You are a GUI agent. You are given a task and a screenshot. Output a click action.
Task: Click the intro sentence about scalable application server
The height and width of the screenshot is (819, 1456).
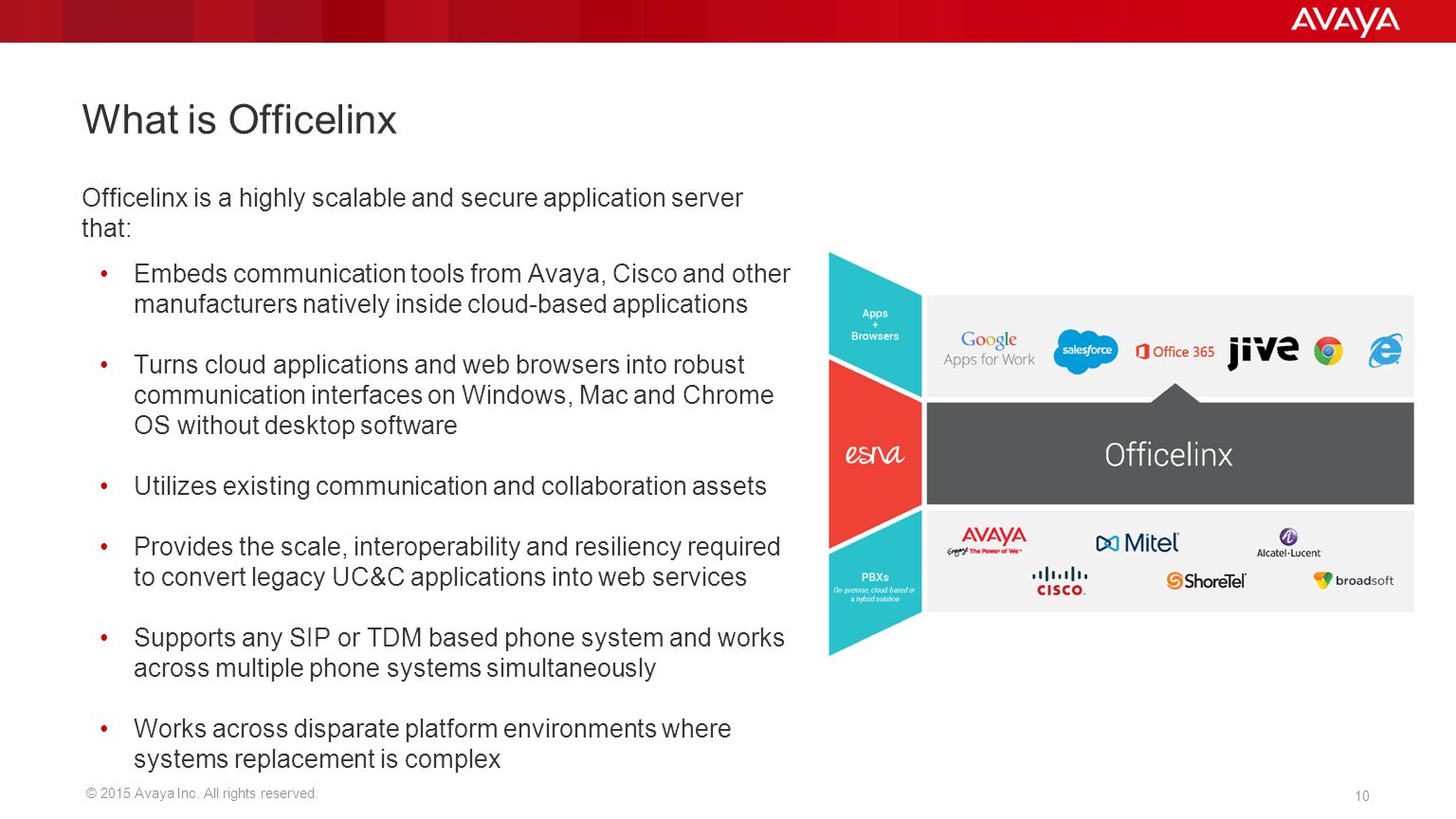[x=412, y=212]
